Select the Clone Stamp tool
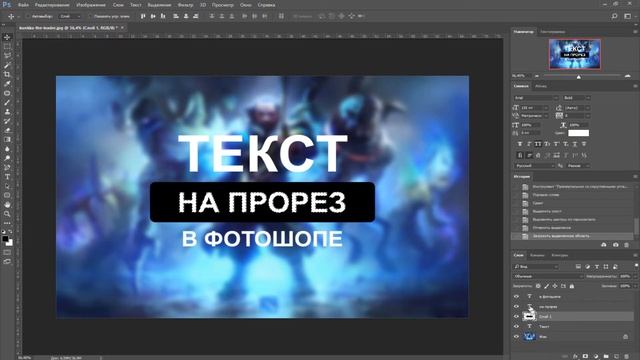Screen dimensions: 640x360 coord(7,112)
